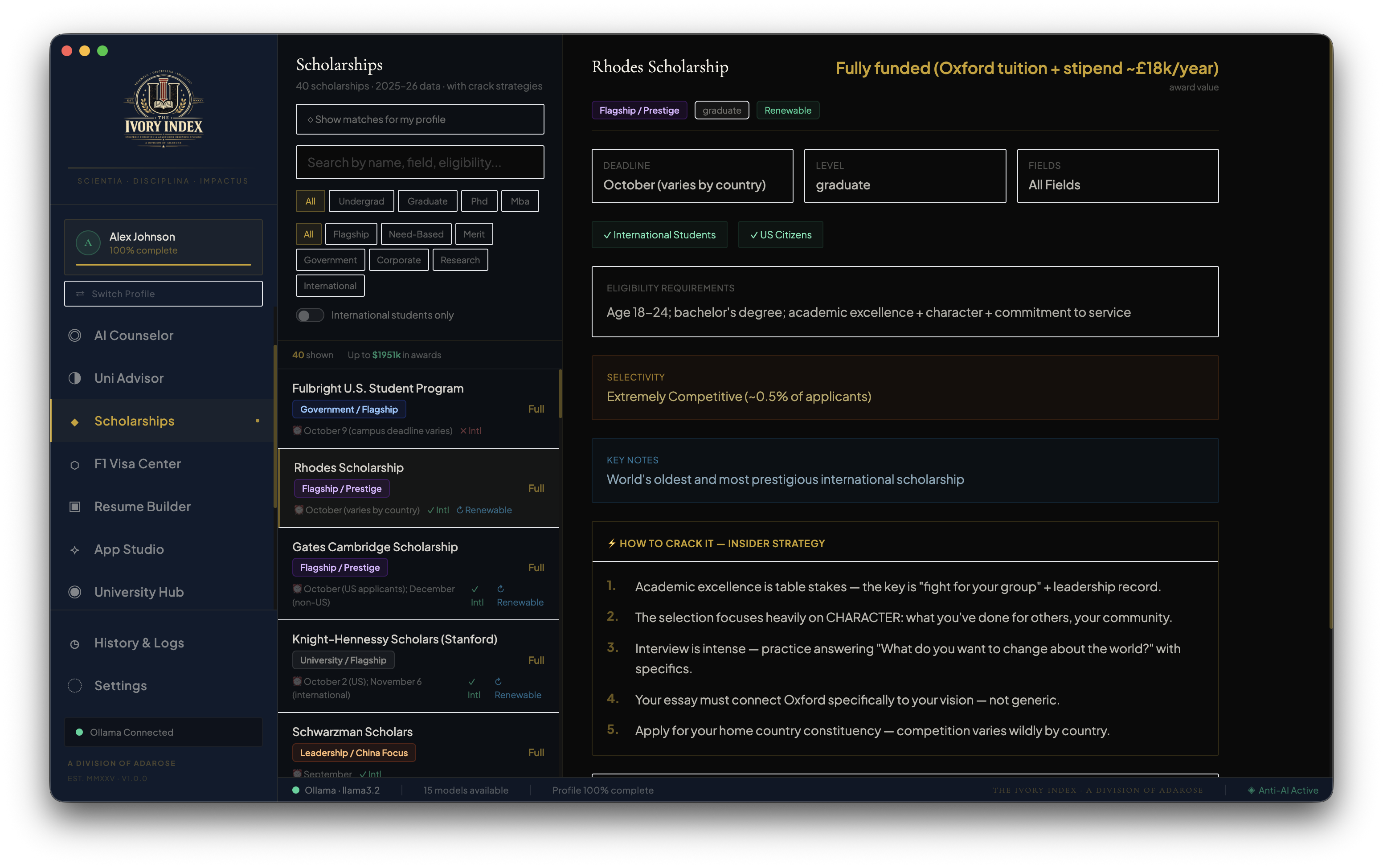Viewport: 1383px width, 868px height.
Task: Click the Scholarships diamond icon
Action: [x=74, y=422]
